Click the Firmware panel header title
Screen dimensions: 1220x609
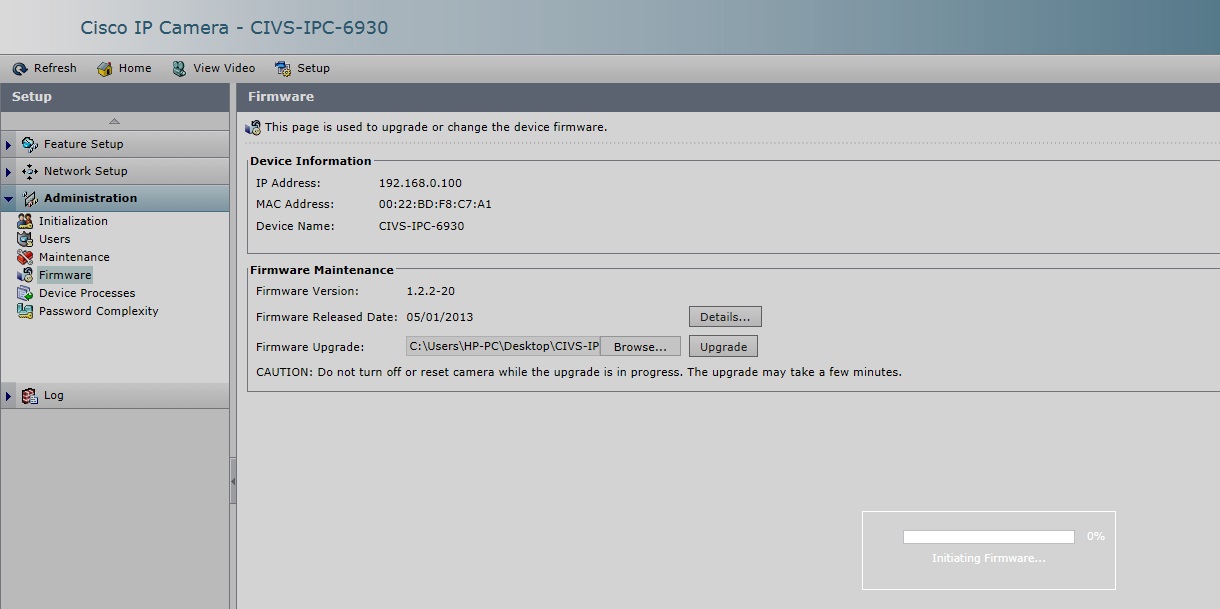point(281,97)
